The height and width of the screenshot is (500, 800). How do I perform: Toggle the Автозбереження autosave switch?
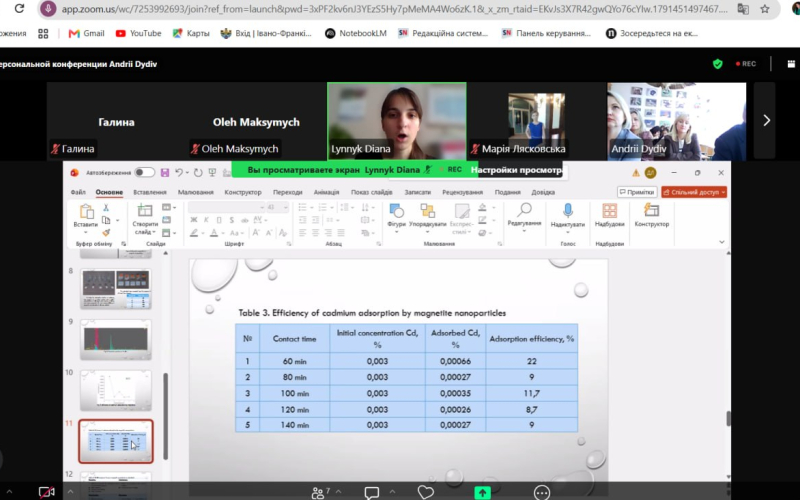(x=144, y=172)
